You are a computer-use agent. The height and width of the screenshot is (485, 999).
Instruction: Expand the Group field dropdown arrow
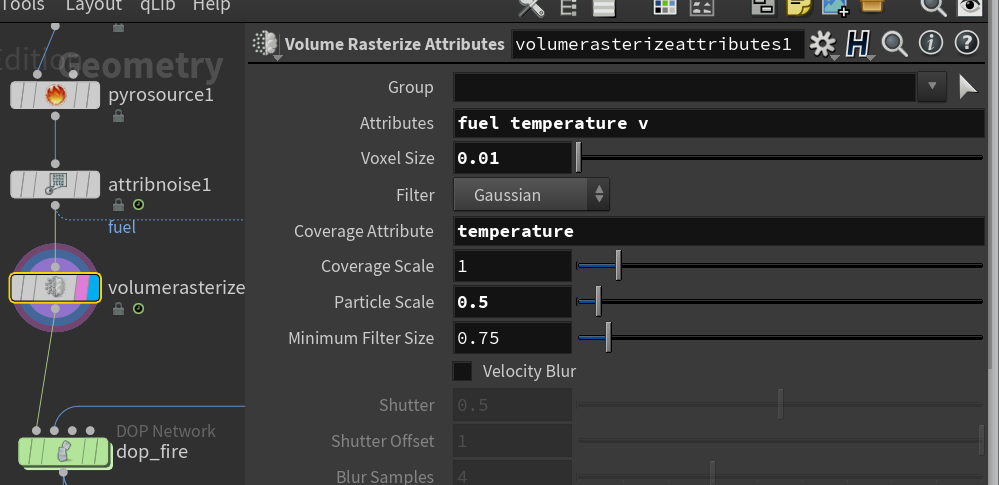tap(932, 87)
